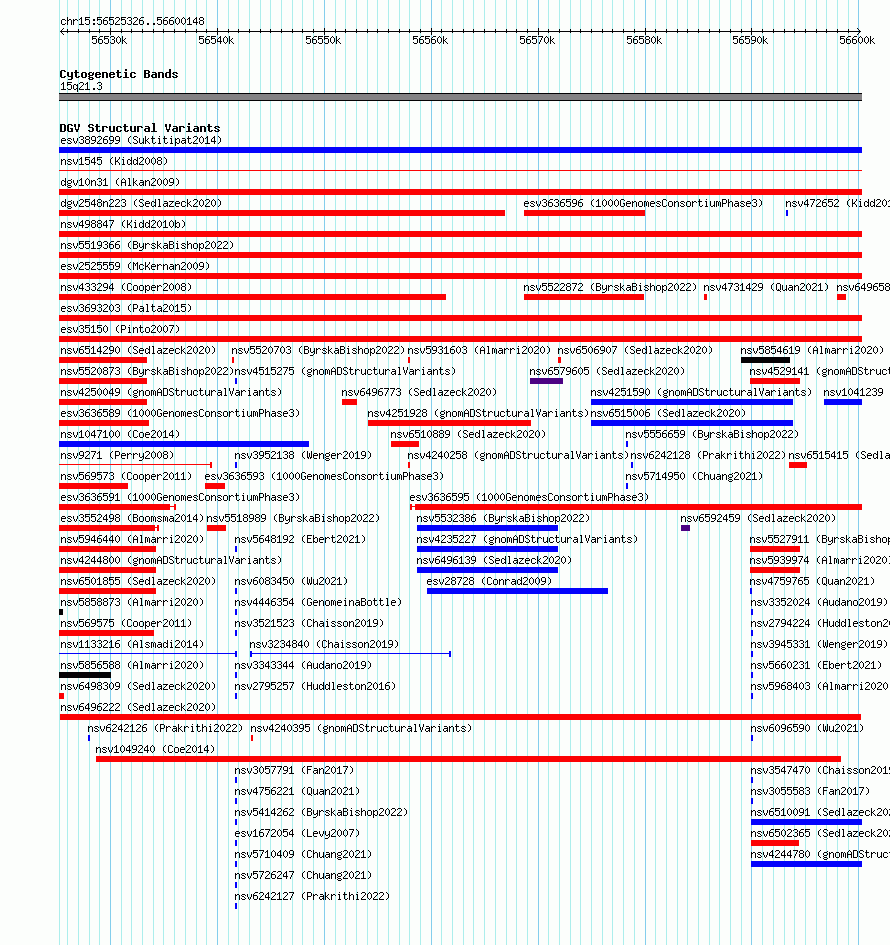Open nsv3952138 (Wenger2019)
This screenshot has height=945, width=890.
[303, 456]
